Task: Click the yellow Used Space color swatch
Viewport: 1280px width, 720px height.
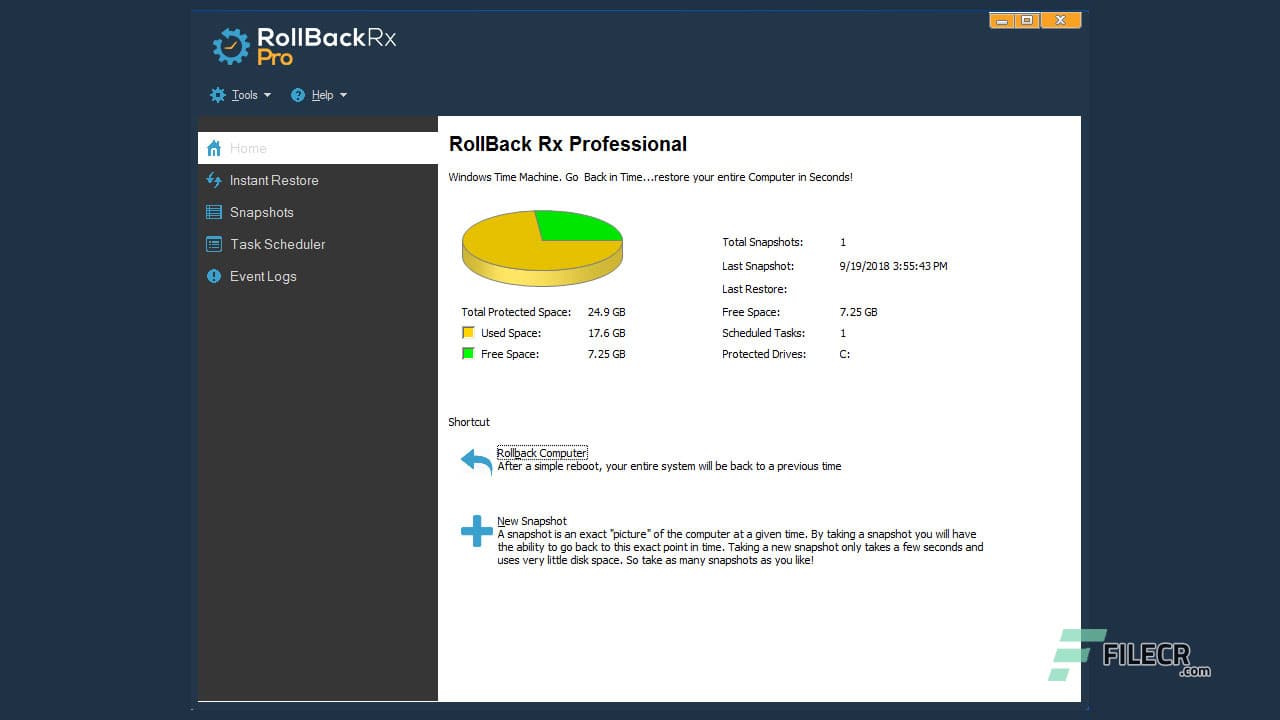Action: [467, 332]
